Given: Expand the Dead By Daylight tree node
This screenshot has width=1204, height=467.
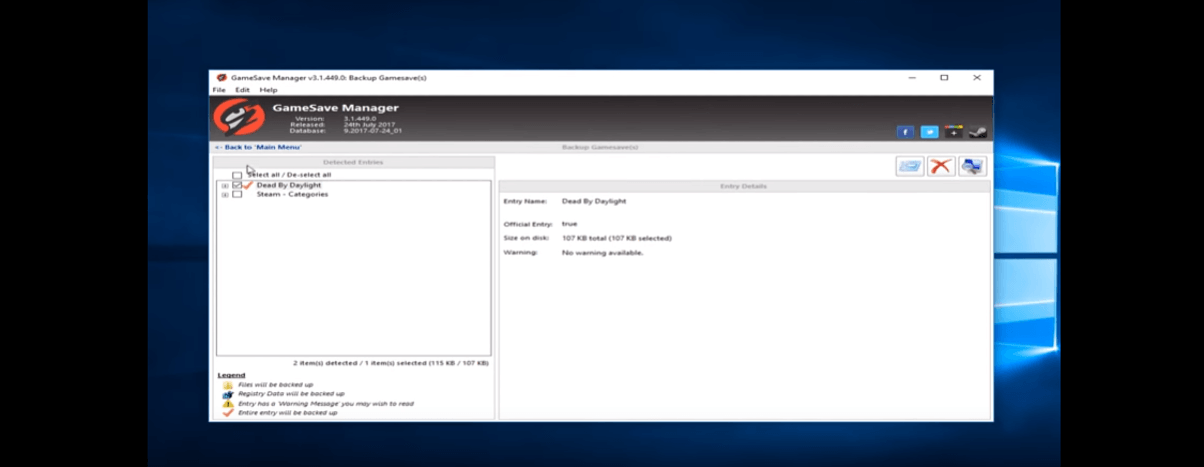Looking at the screenshot, I should coord(225,185).
